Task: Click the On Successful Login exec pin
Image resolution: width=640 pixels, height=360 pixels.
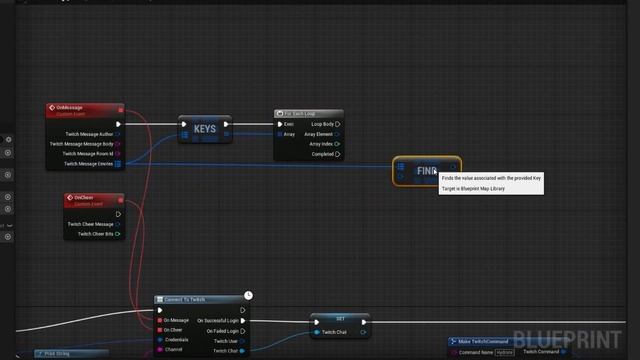Action: point(242,320)
